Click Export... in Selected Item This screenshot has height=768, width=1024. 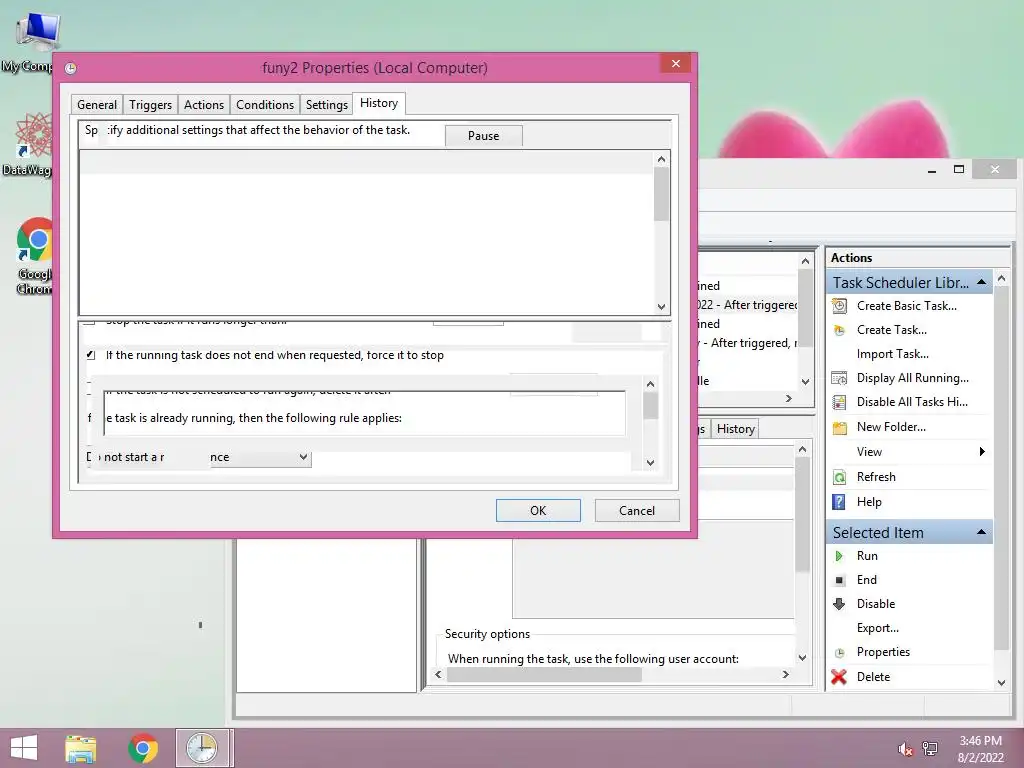coord(878,628)
